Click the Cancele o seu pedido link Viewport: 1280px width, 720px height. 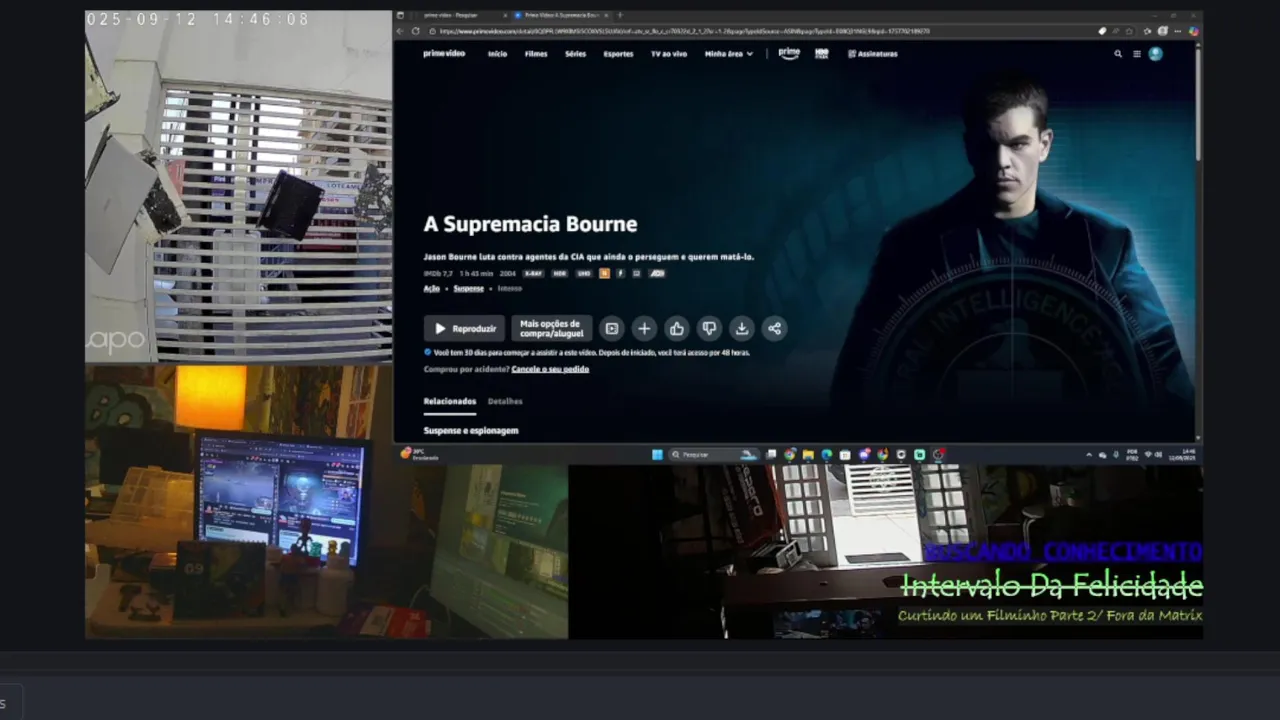tap(550, 369)
